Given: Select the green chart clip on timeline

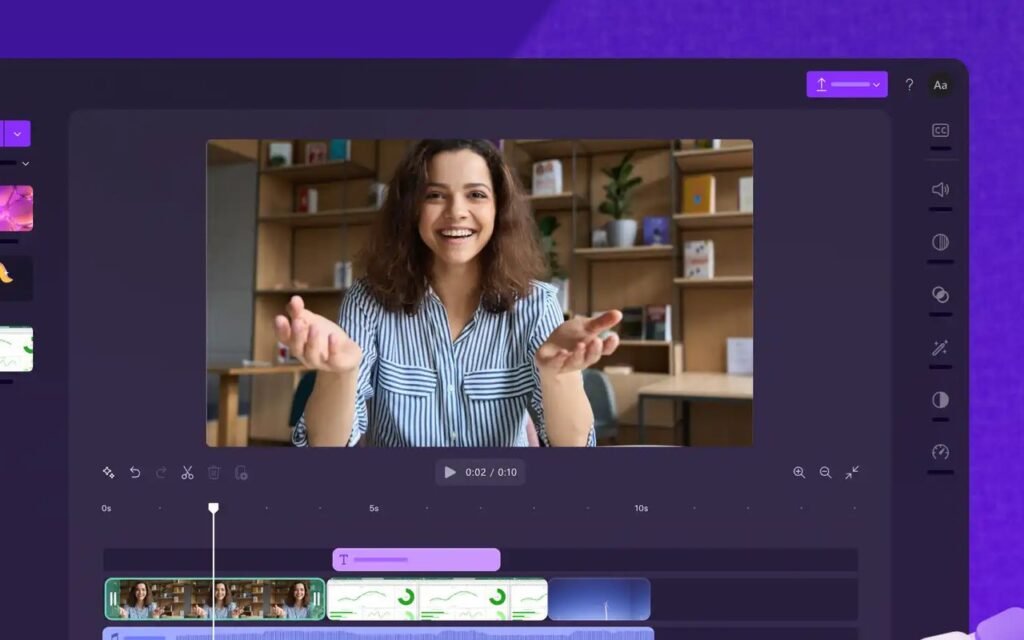Looking at the screenshot, I should click(x=437, y=599).
